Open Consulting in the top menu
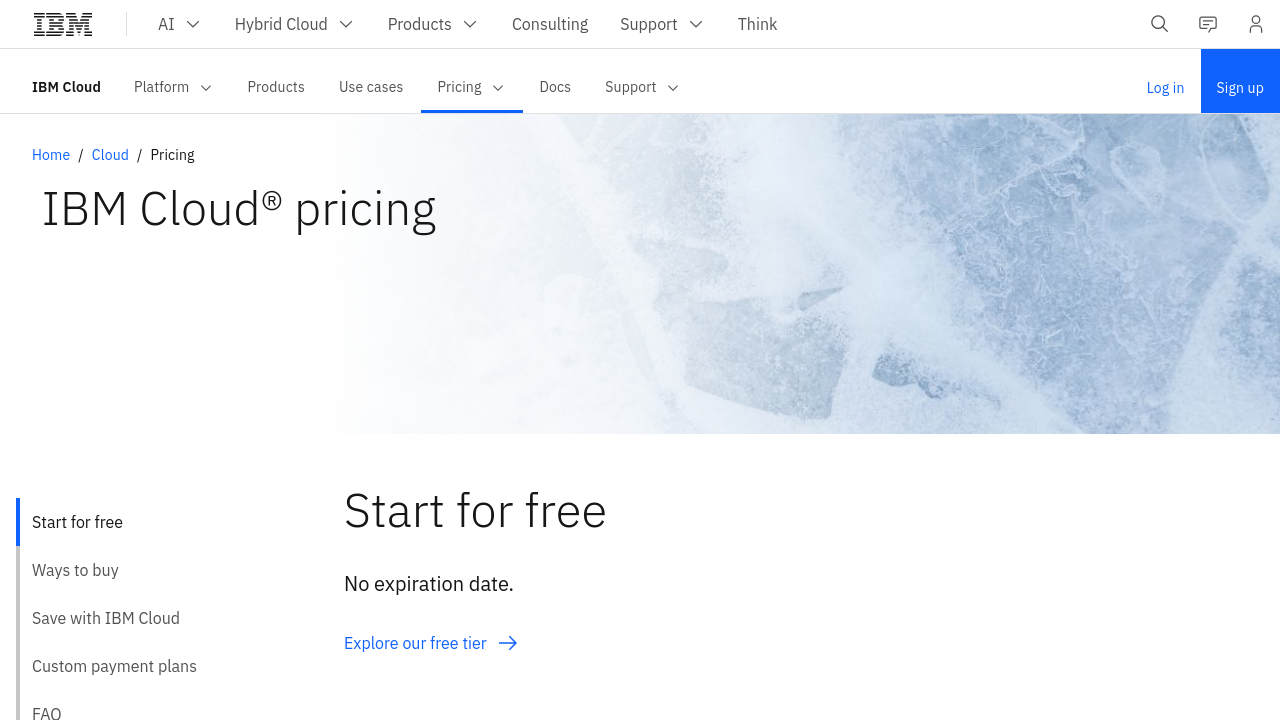Image resolution: width=1280 pixels, height=720 pixels. pyautogui.click(x=550, y=24)
